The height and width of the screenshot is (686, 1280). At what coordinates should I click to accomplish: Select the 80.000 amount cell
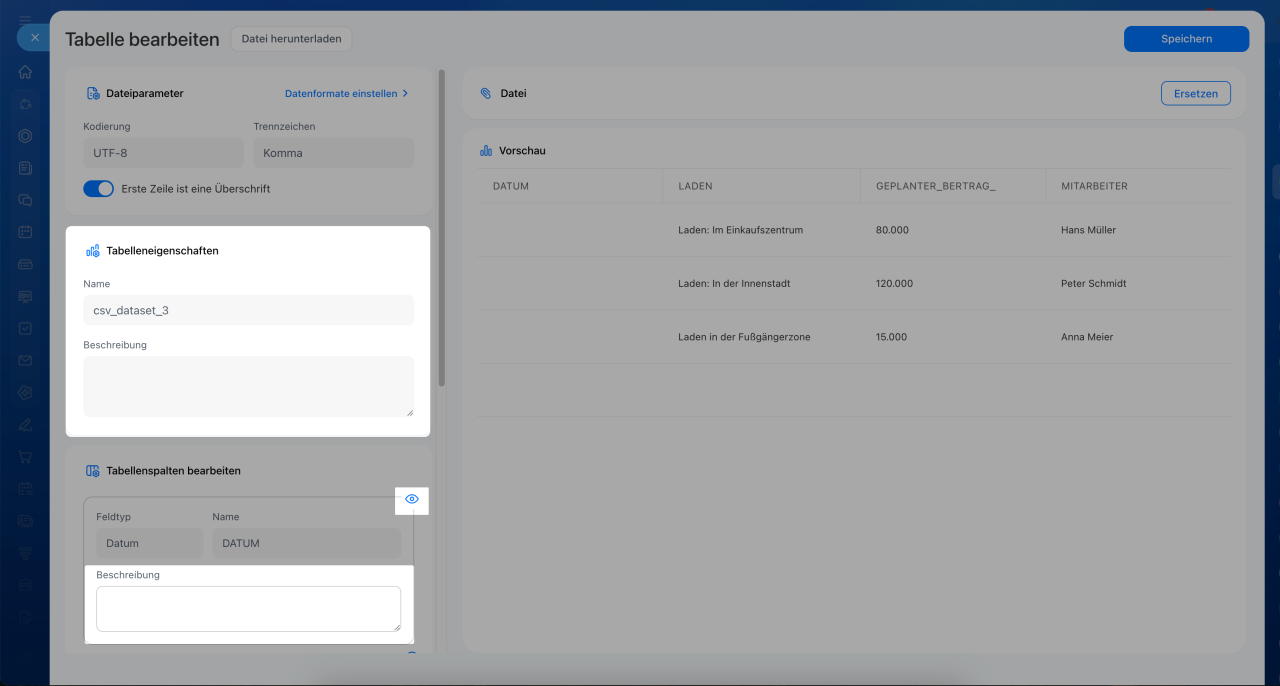[x=892, y=230]
